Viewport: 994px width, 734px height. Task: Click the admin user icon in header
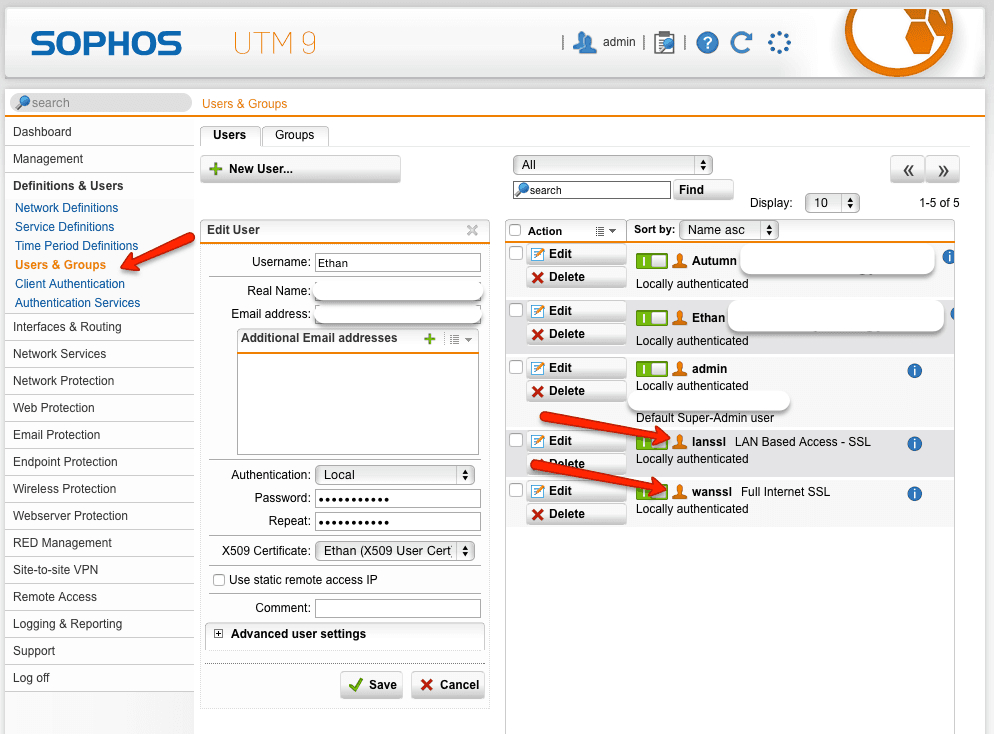click(584, 42)
